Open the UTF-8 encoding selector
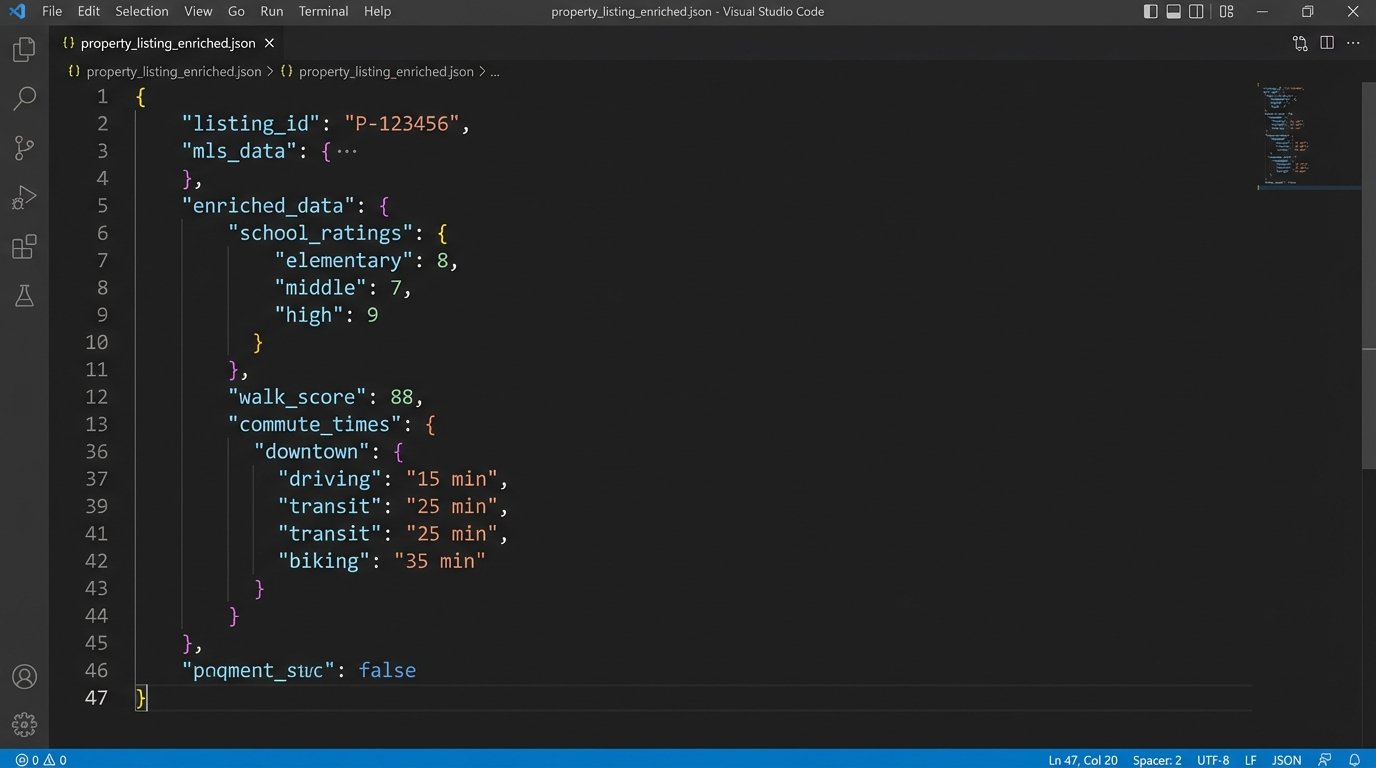Screen dimensions: 1376x768 [1212, 760]
